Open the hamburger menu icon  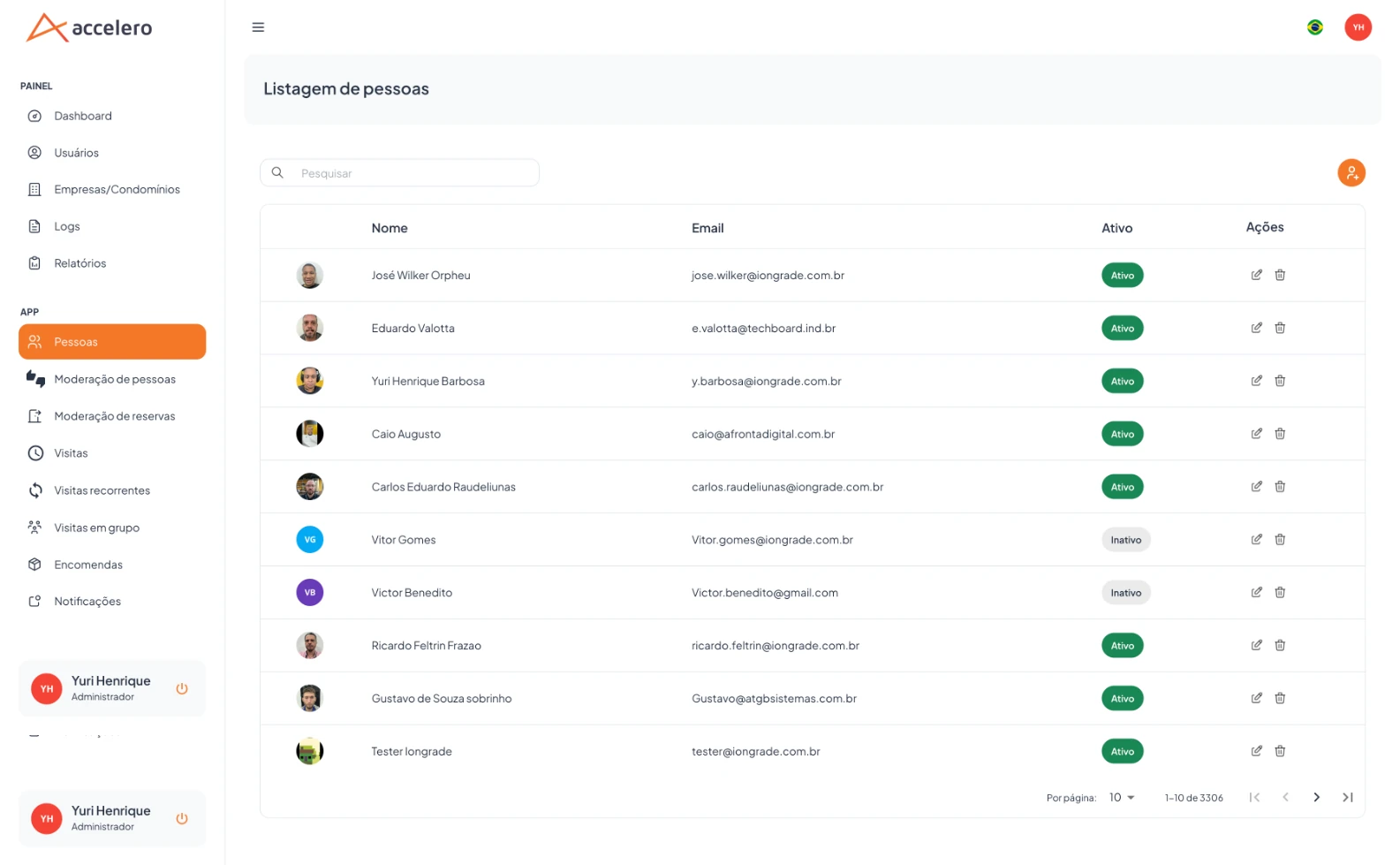[258, 27]
